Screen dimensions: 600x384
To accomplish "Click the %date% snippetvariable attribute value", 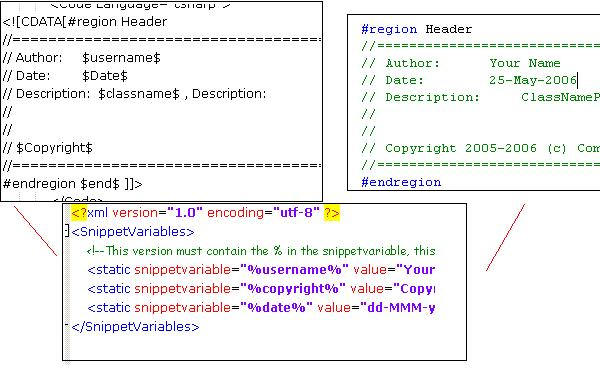I will [276, 308].
